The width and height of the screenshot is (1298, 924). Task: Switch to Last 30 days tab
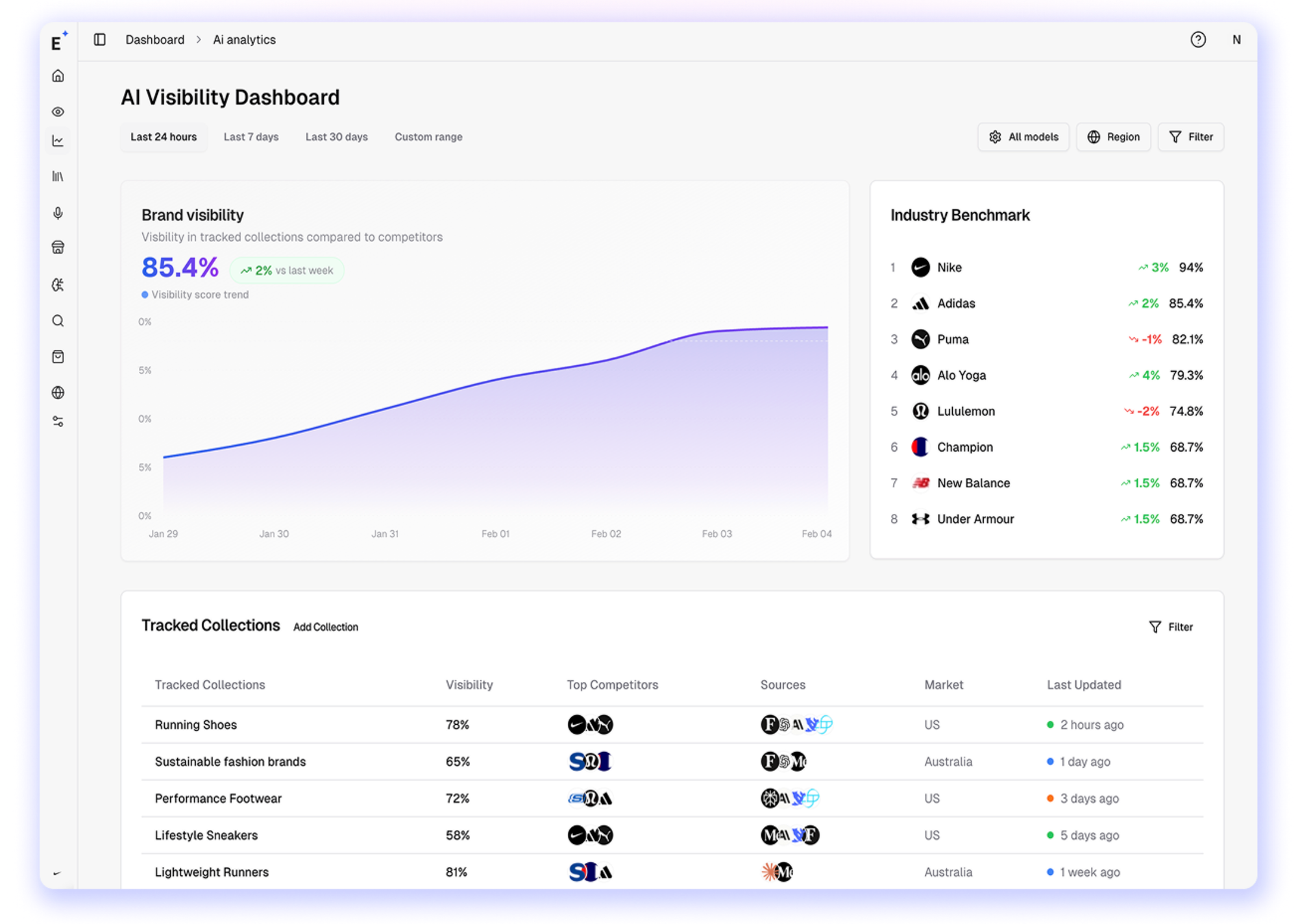coord(336,137)
